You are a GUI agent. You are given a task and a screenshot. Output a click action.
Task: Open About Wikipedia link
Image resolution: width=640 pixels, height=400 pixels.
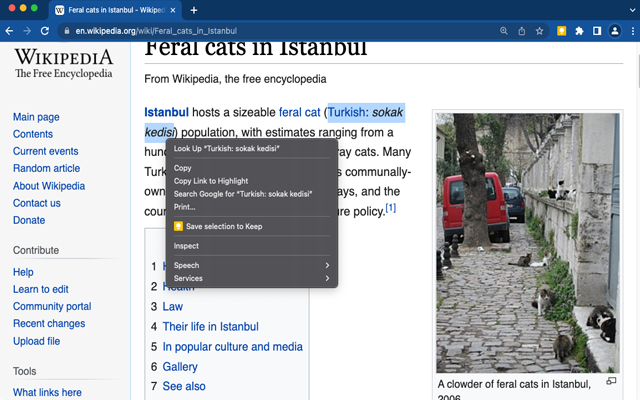tap(49, 186)
